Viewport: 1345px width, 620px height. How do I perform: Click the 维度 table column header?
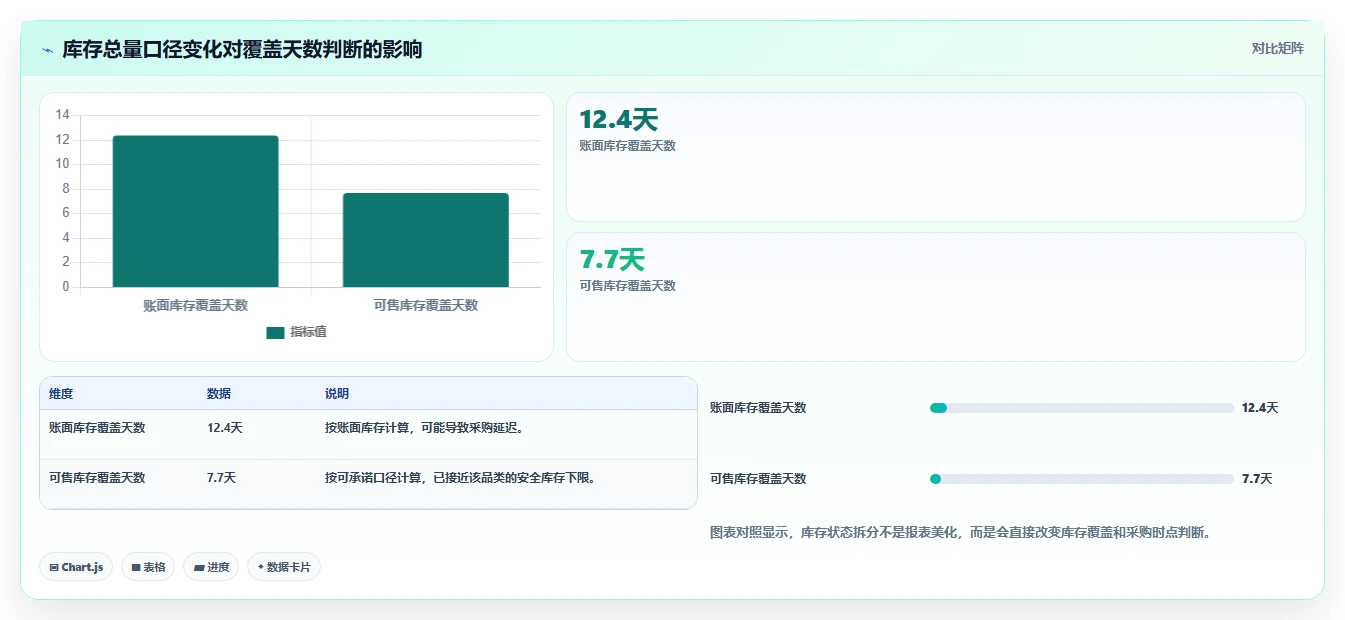pyautogui.click(x=61, y=394)
